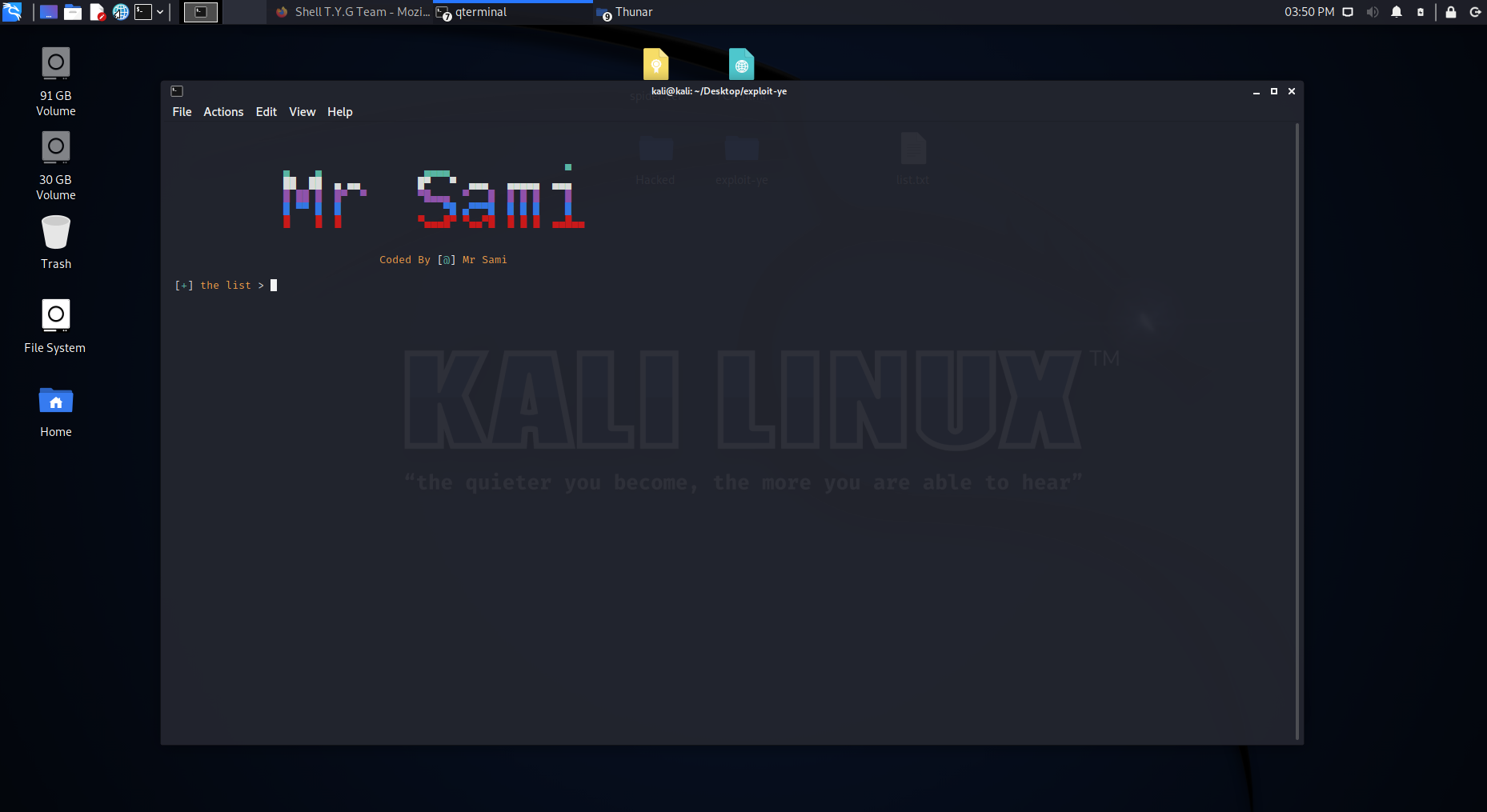
Task: Close the terminal window
Action: (1292, 91)
